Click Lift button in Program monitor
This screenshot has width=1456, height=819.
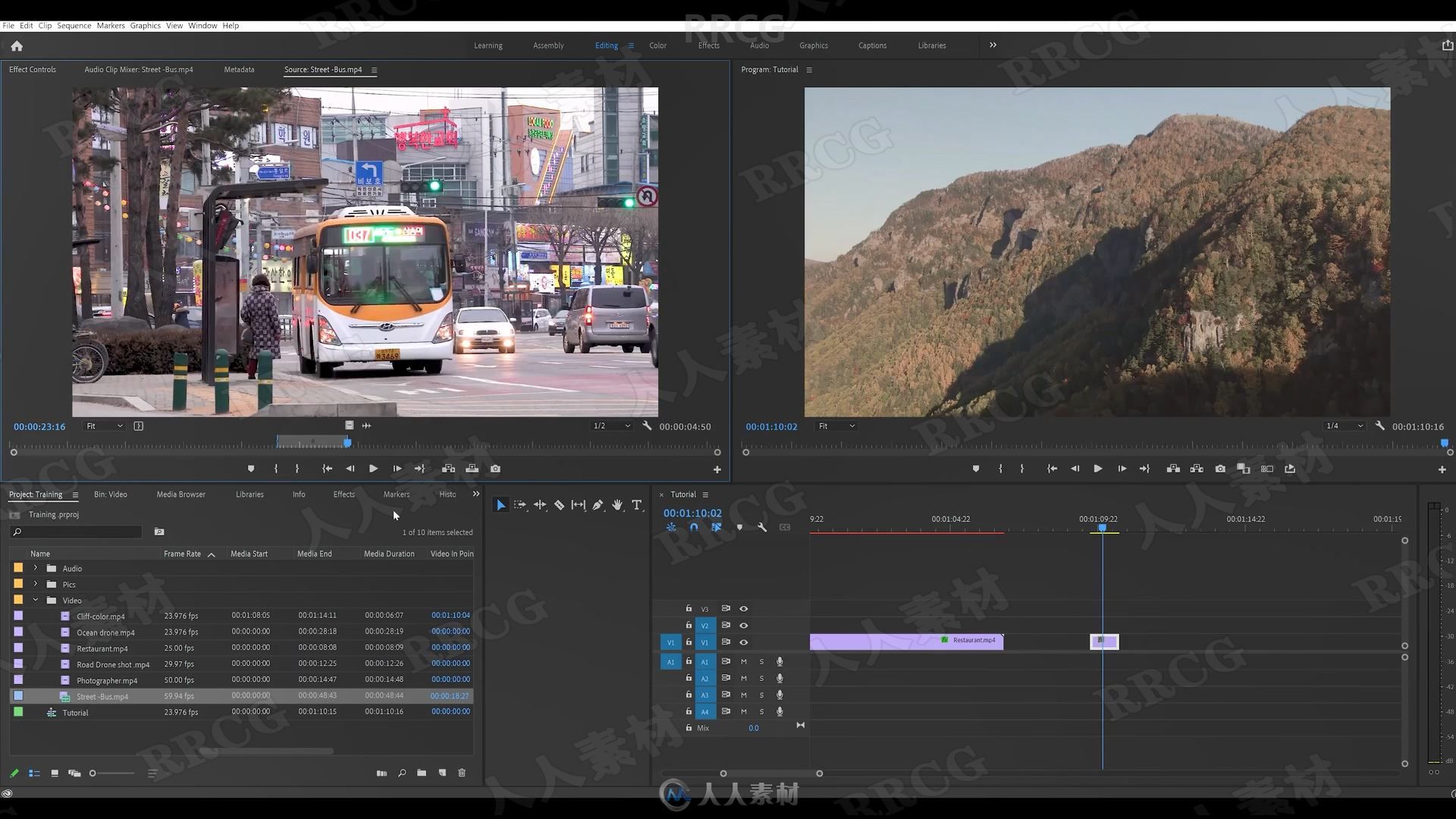[1173, 469]
